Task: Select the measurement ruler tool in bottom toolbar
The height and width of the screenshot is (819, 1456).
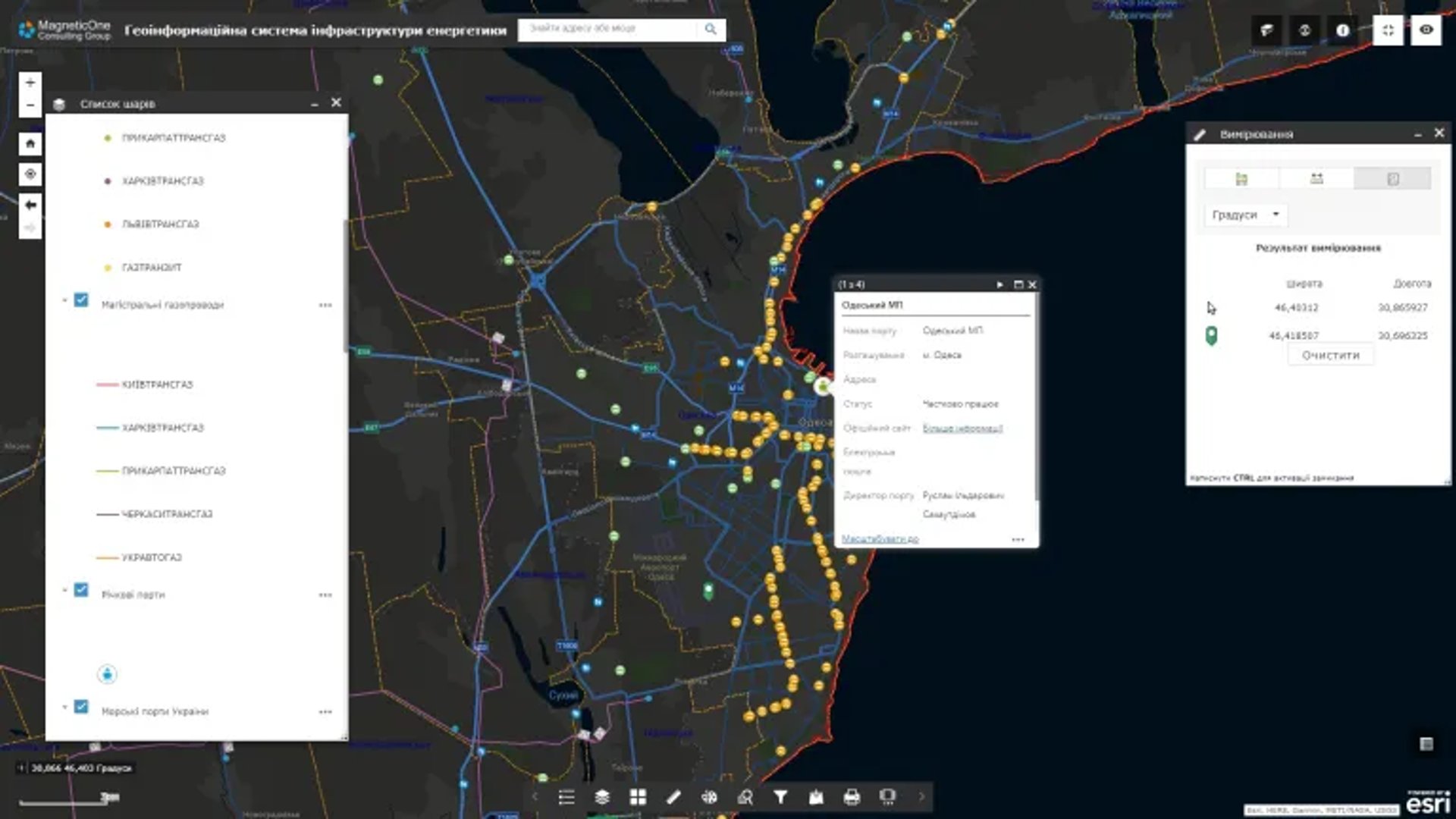Action: click(673, 797)
